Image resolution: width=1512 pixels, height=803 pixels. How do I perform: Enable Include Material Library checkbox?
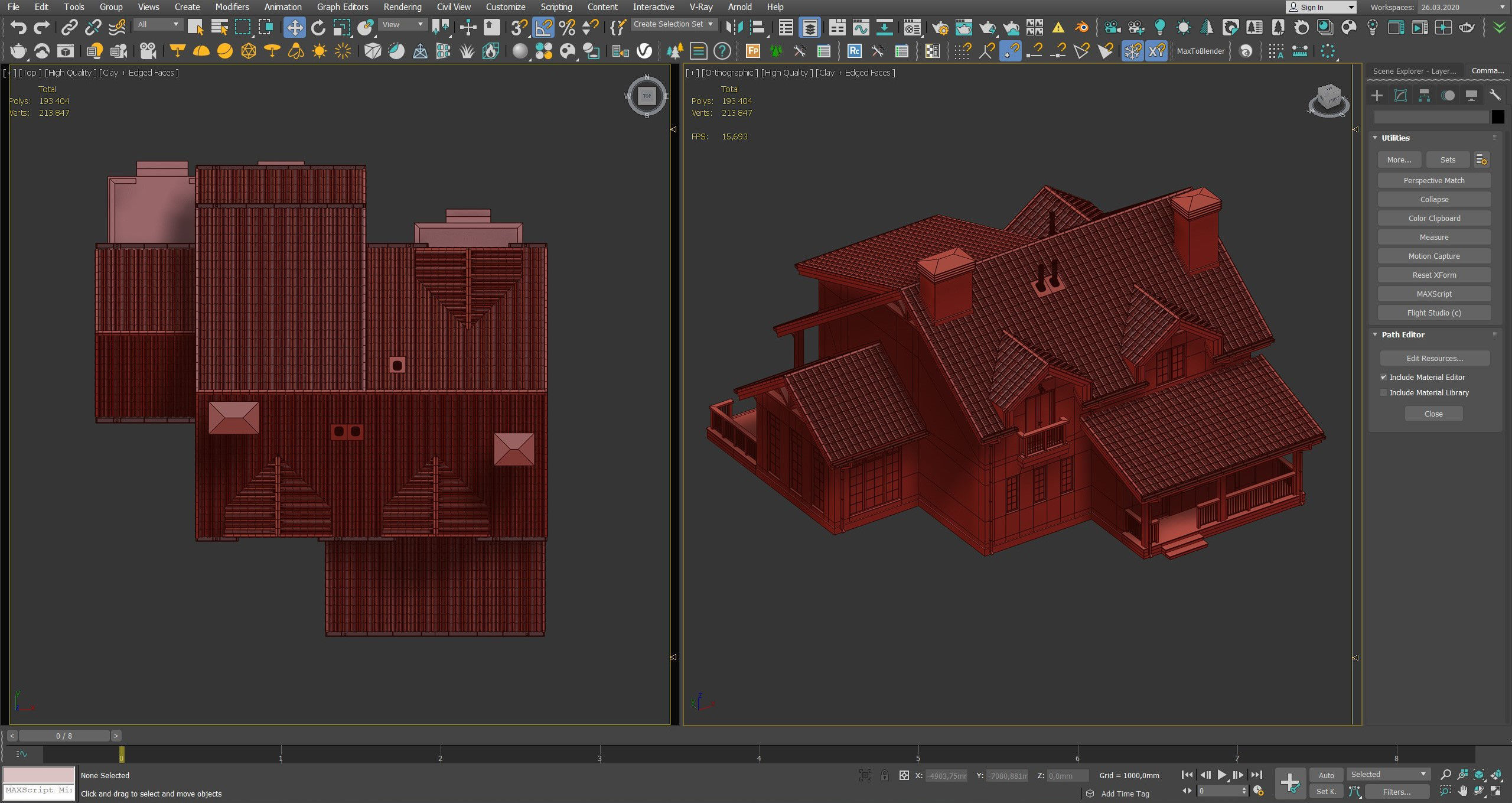coord(1383,392)
